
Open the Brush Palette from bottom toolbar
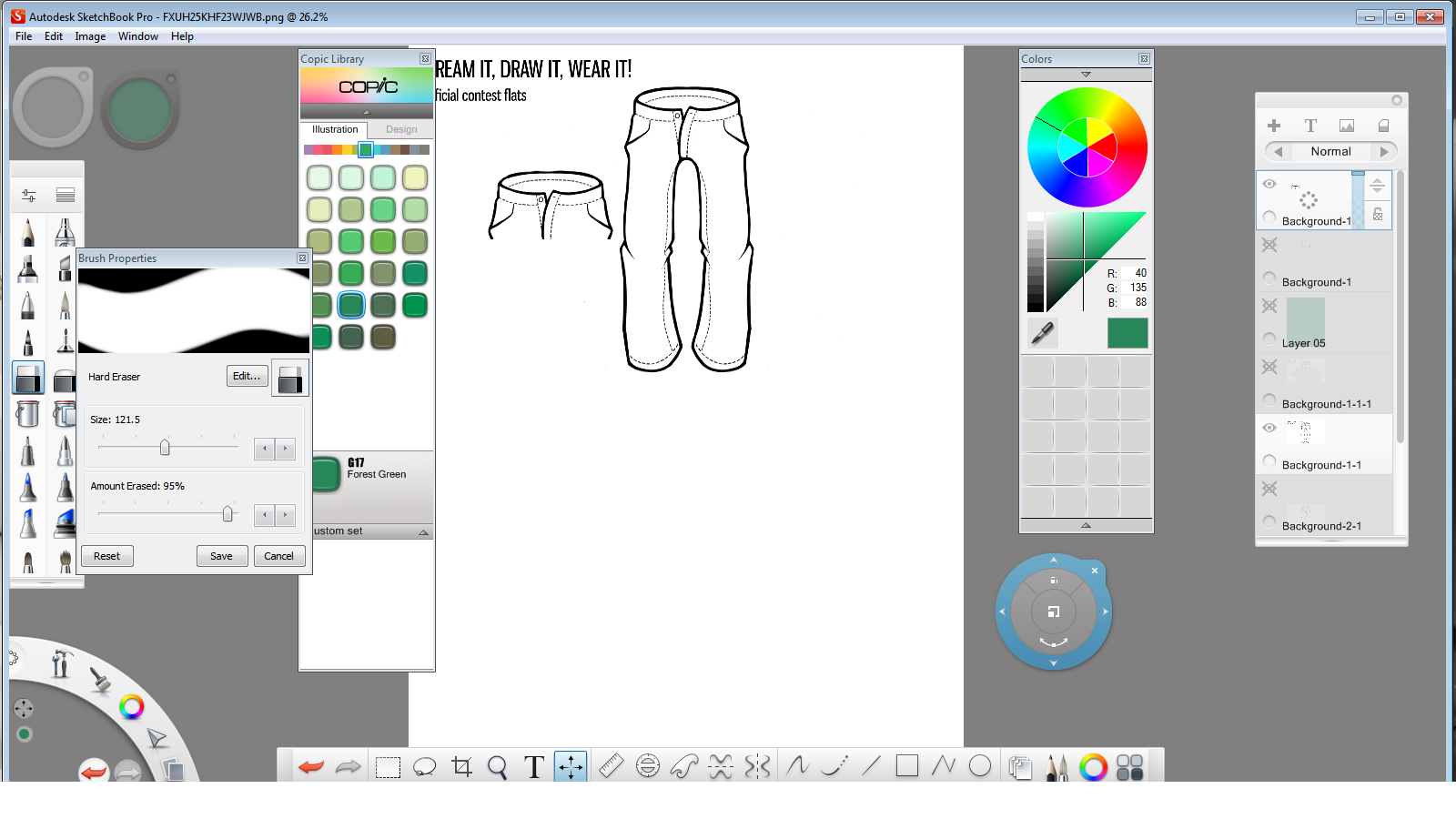[x=1057, y=767]
